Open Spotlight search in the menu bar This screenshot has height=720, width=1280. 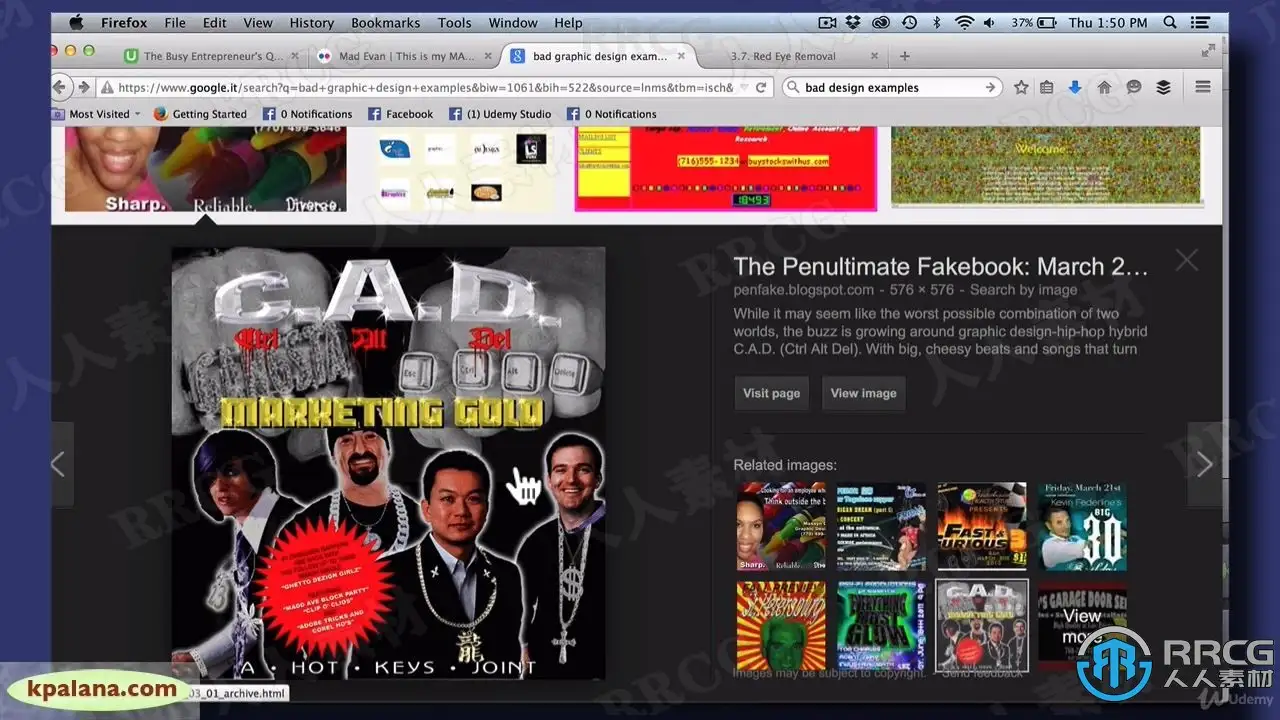click(1170, 22)
